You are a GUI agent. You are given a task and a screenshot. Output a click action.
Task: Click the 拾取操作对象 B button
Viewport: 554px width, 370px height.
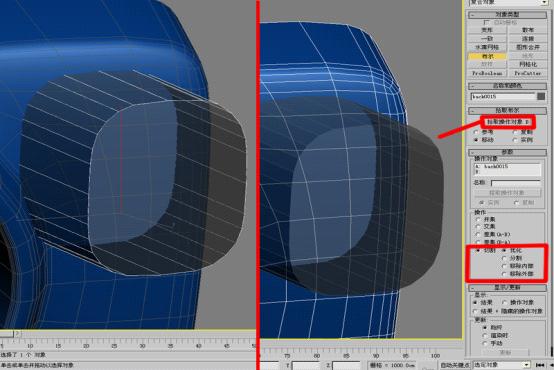508,122
